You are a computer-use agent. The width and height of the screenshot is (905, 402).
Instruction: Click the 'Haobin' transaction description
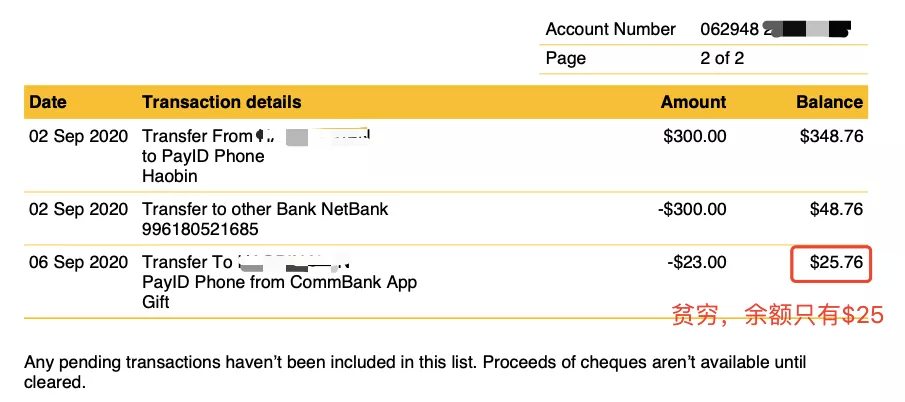(x=170, y=176)
